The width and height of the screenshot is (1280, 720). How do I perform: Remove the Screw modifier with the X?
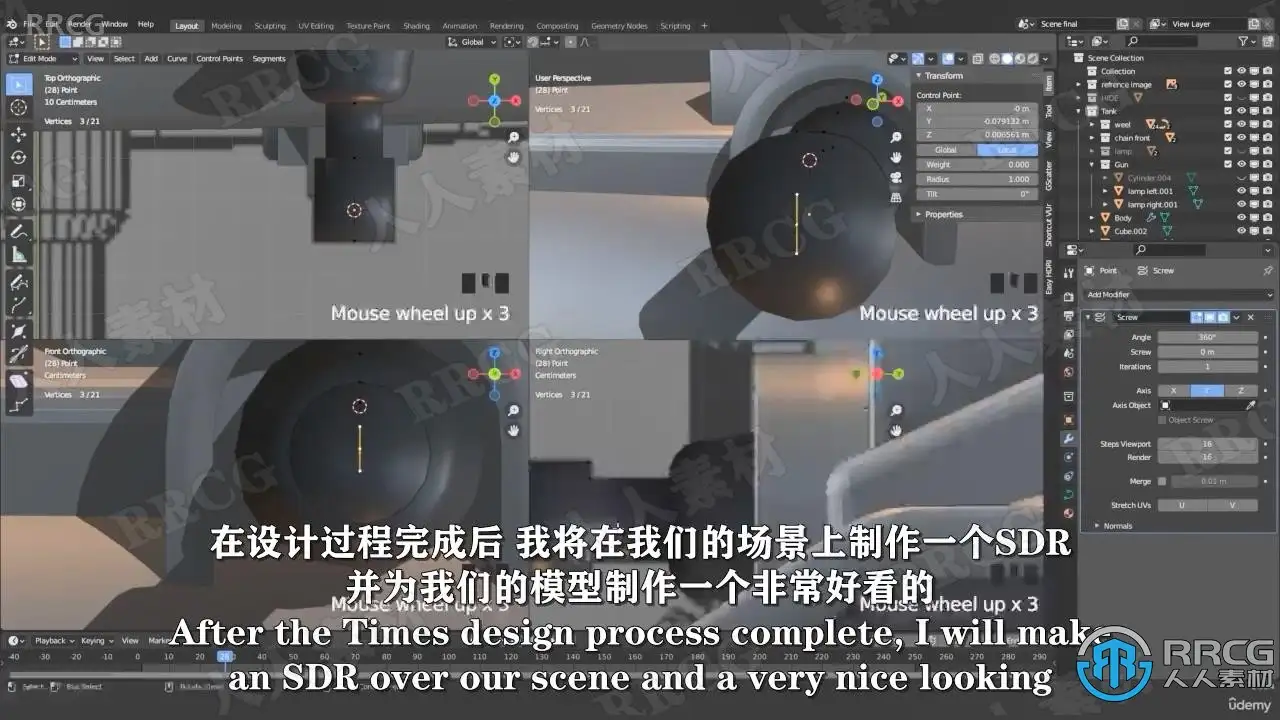[1250, 317]
